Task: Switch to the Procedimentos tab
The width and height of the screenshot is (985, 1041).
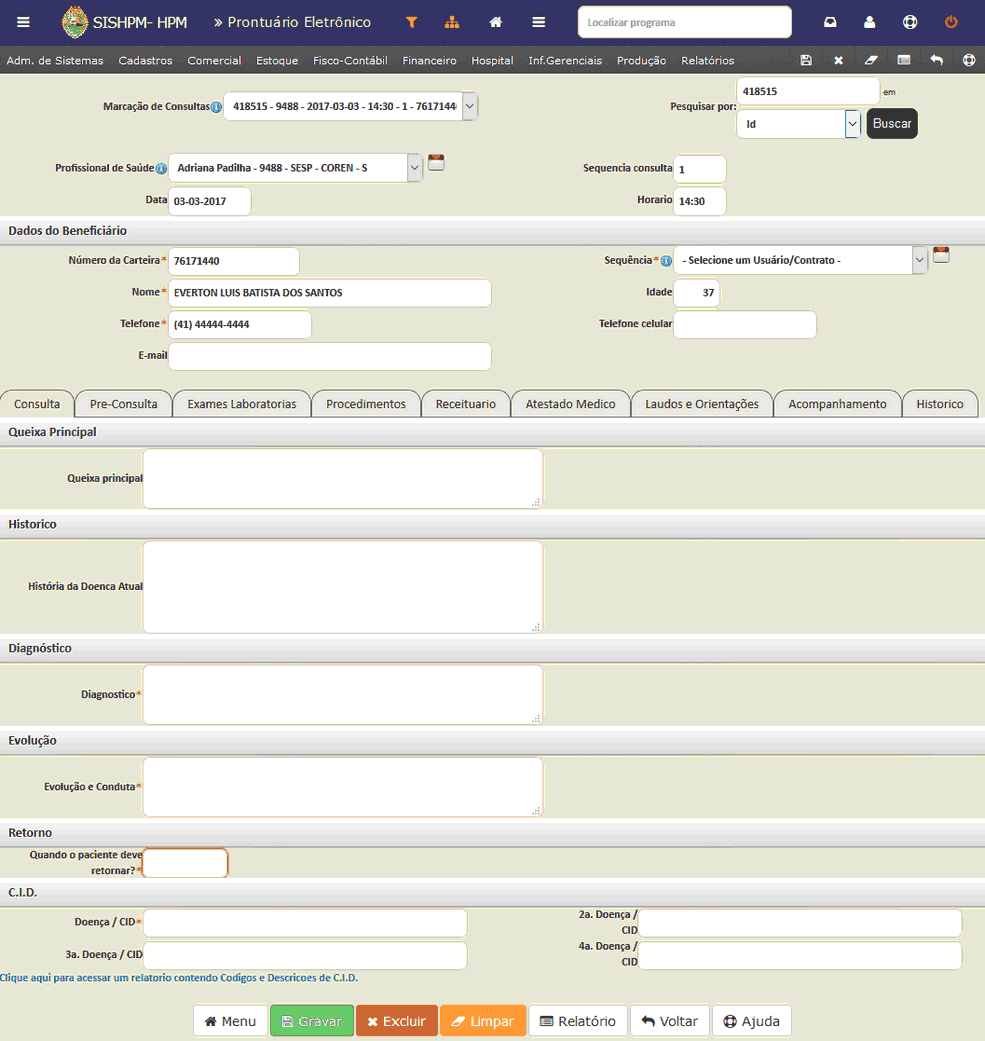Action: (366, 404)
